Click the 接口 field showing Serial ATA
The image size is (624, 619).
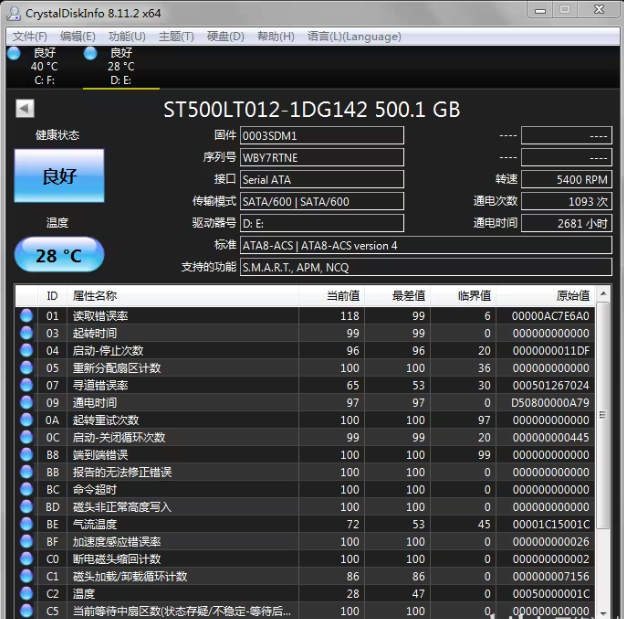coord(322,180)
